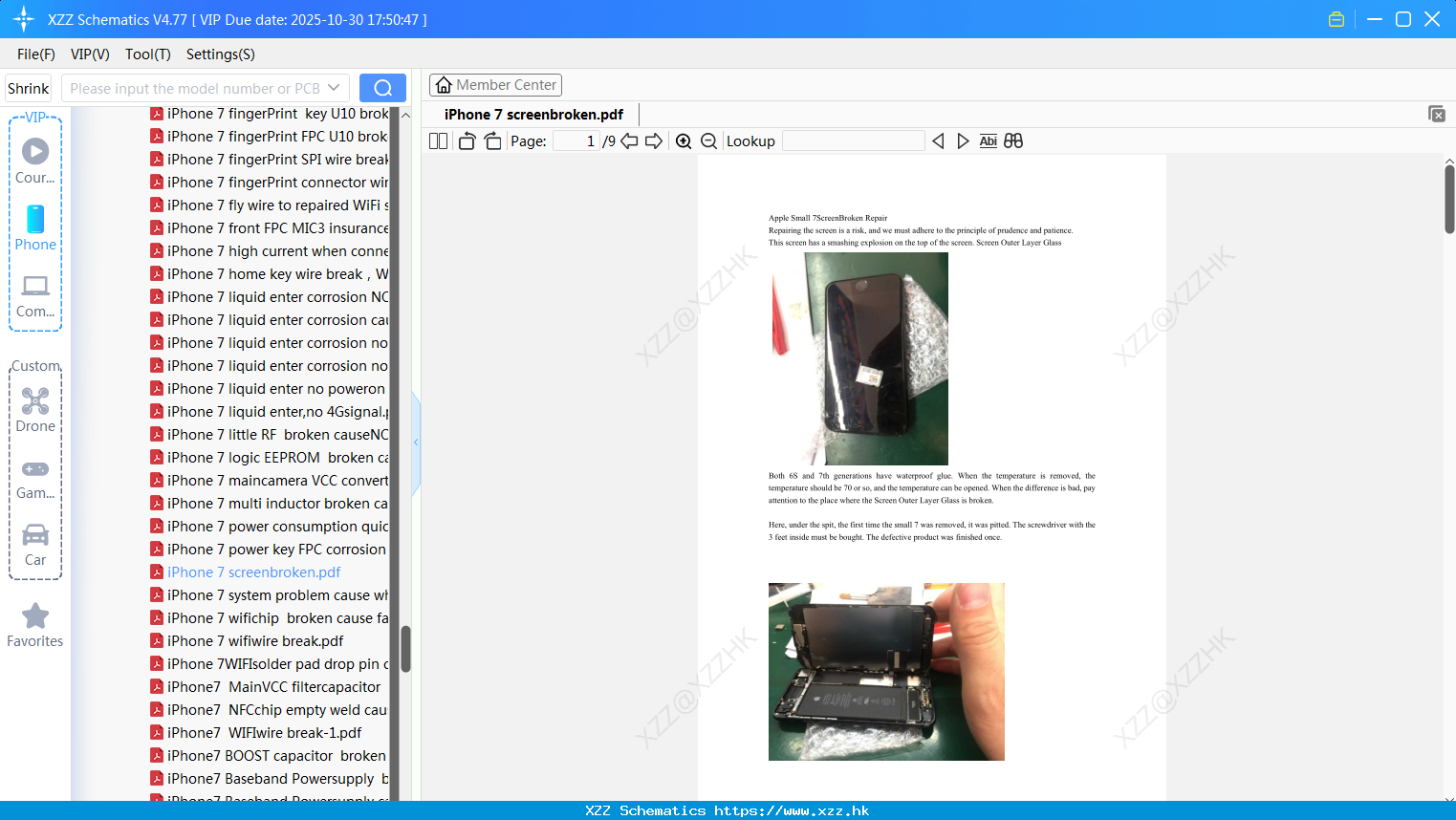
Task: Open iPhone 7WIFIsolder pad drop file
Action: coord(270,664)
